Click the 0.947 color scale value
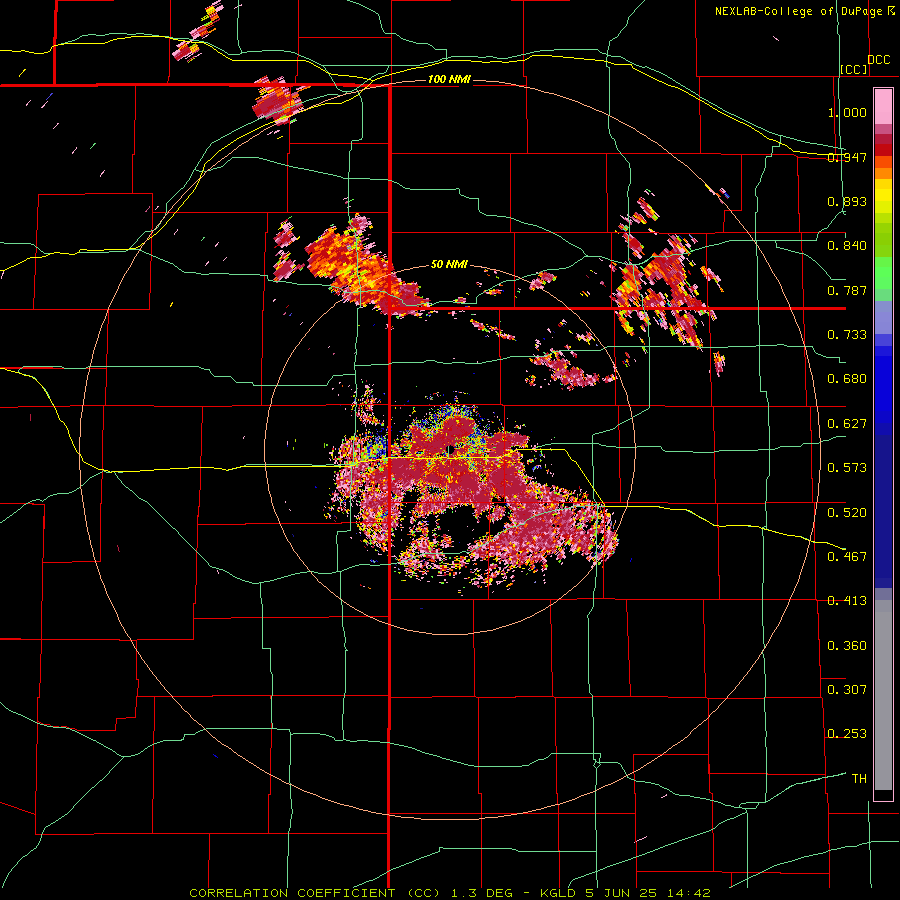Viewport: 900px width, 900px height. pos(847,157)
